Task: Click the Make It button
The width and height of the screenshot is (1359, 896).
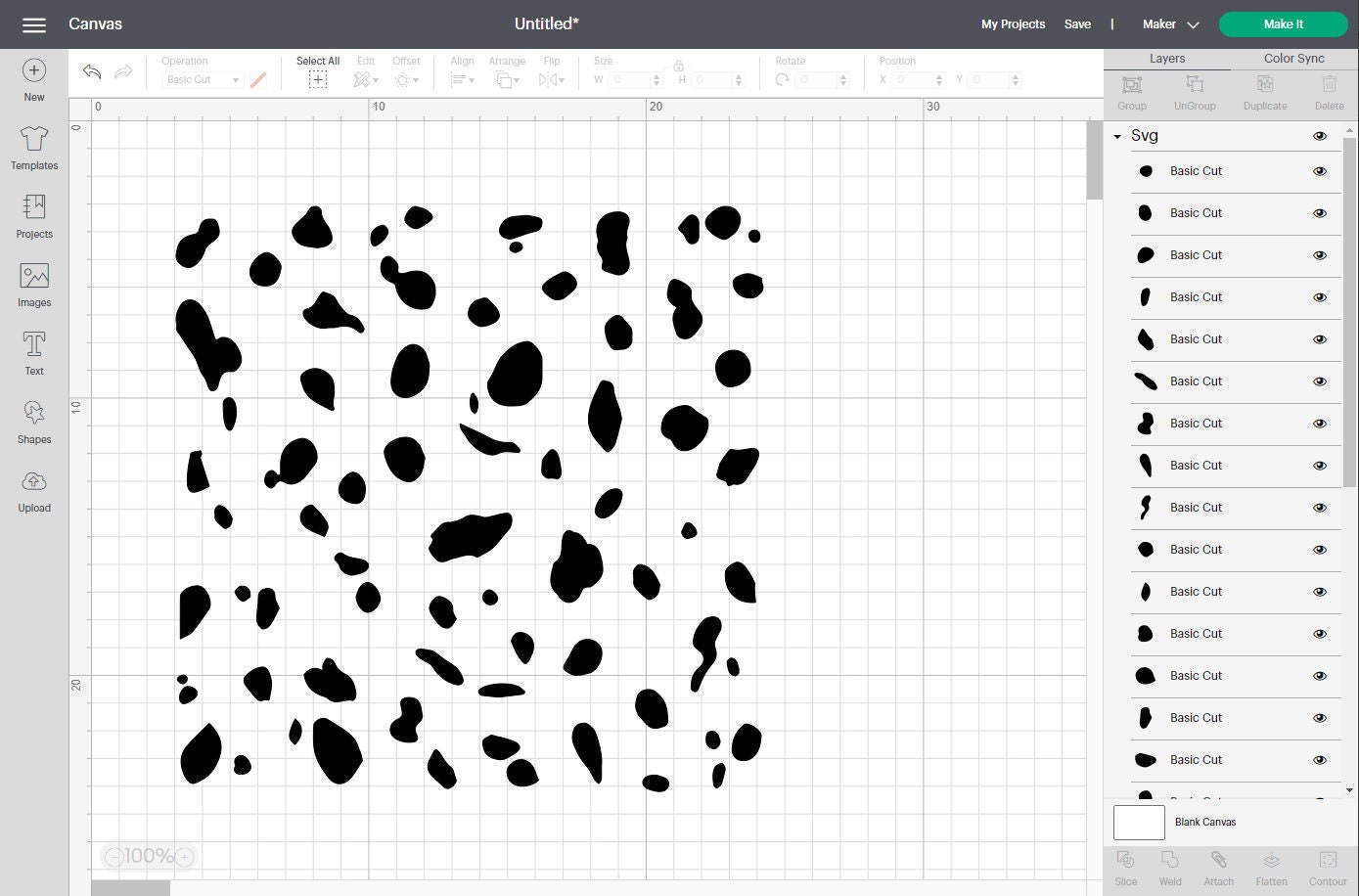Action: [1283, 23]
